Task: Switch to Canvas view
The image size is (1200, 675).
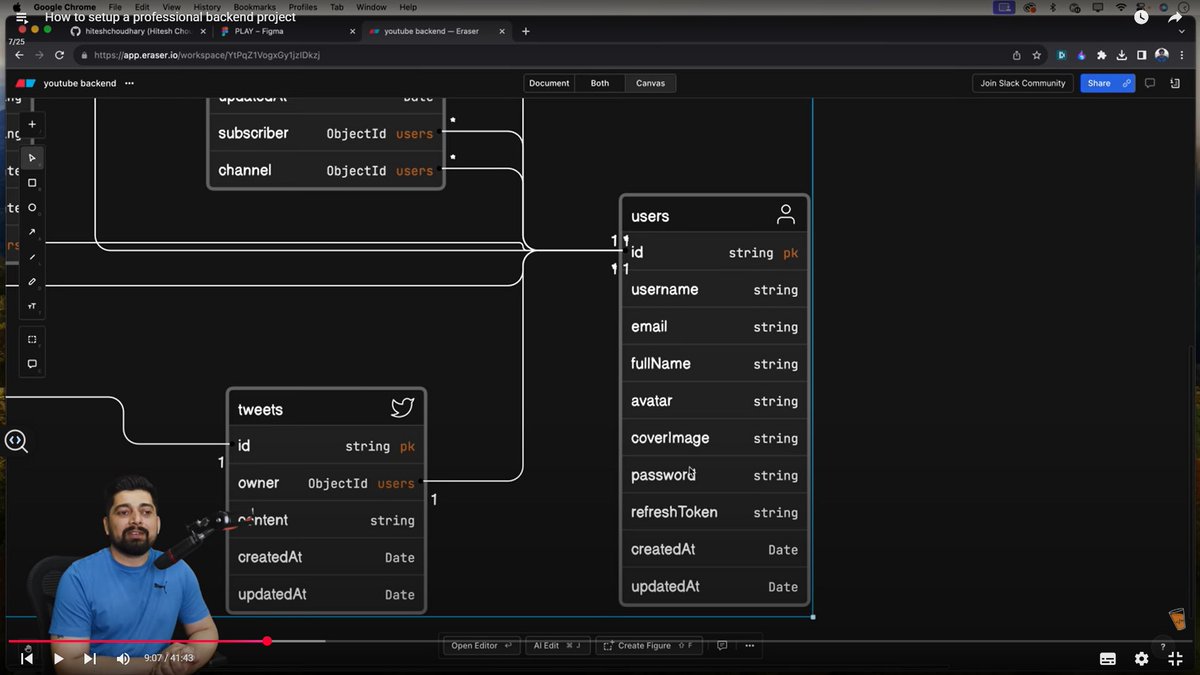Action: point(651,83)
